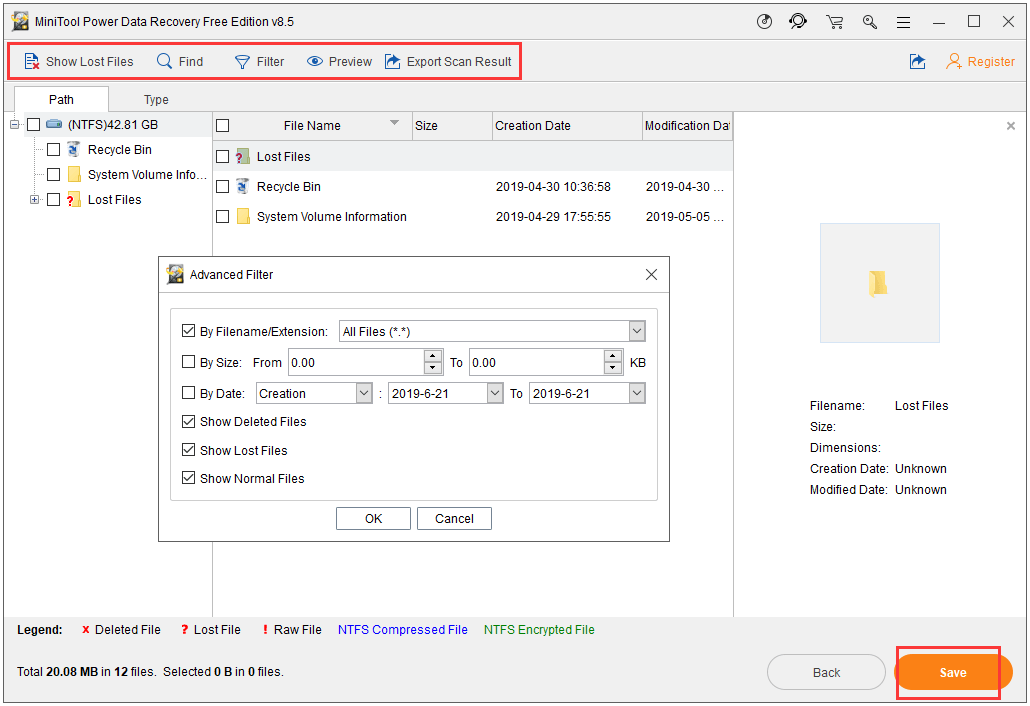The height and width of the screenshot is (706, 1030).
Task: Click Recycle Bin icon in file list
Action: (x=242, y=187)
